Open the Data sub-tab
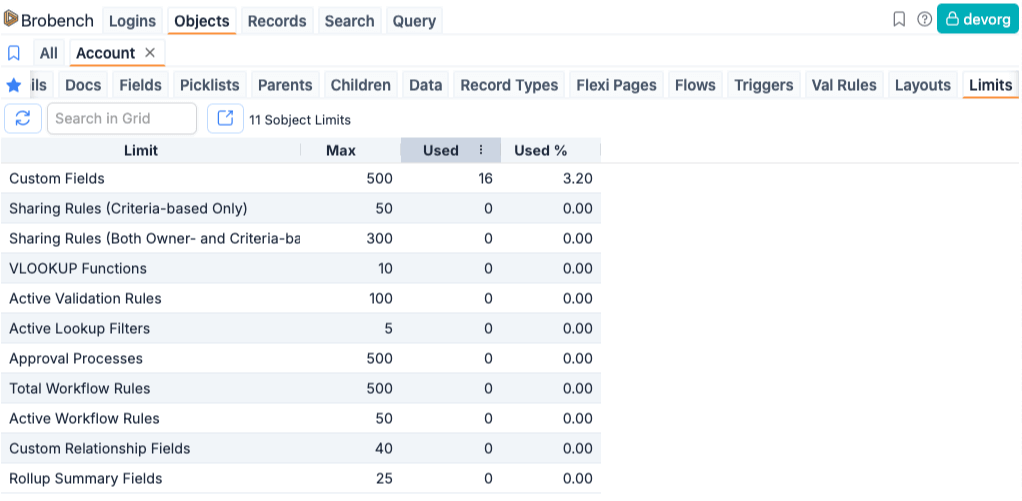The width and height of the screenshot is (1022, 501). [x=426, y=85]
